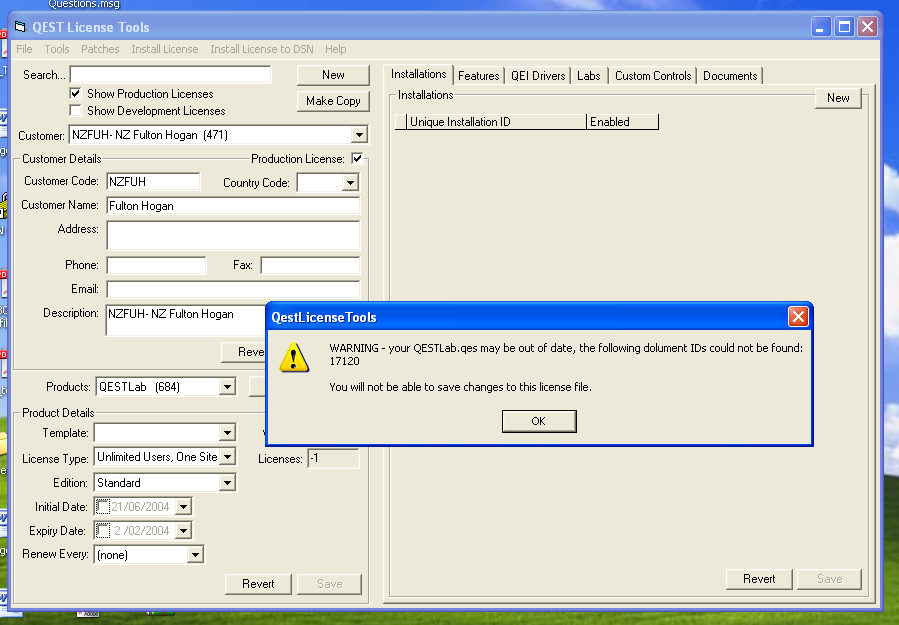Open the License Type dropdown
The height and width of the screenshot is (625, 899).
[x=227, y=457]
